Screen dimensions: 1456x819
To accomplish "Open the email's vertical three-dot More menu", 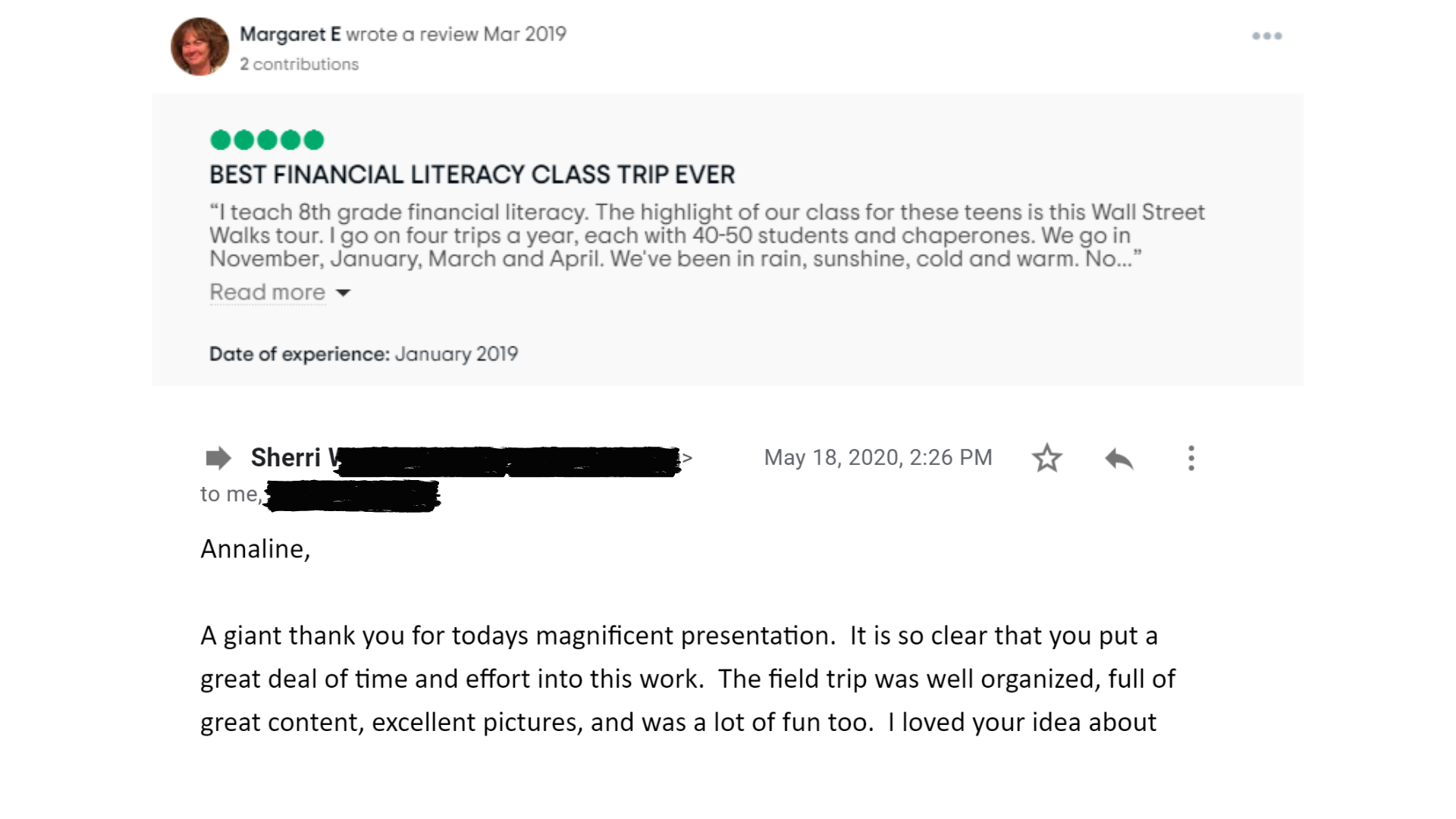I will [1191, 458].
